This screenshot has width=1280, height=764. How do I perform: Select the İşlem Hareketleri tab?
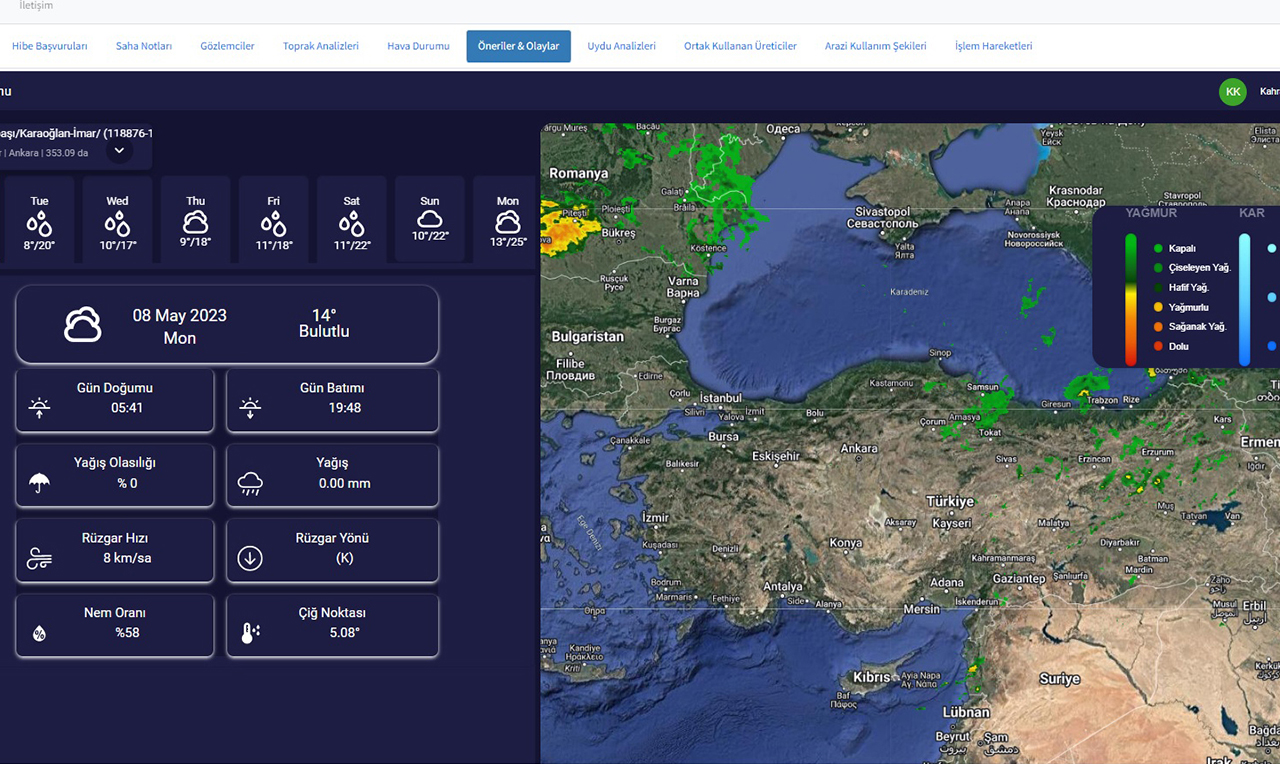click(993, 46)
